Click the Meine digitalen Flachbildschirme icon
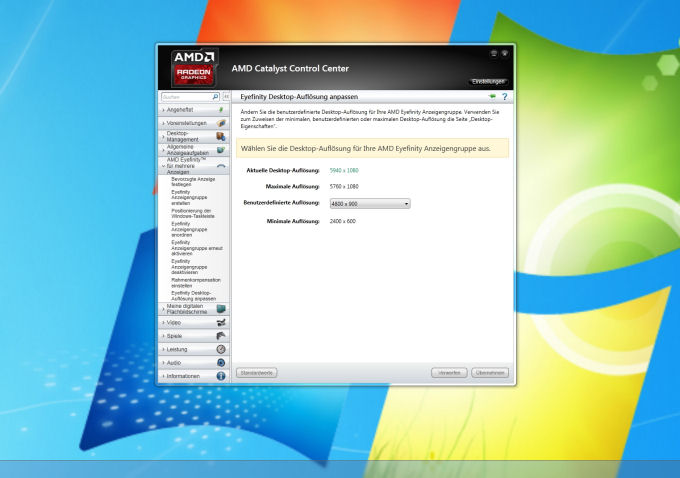Image resolution: width=680 pixels, height=478 pixels. tap(221, 309)
